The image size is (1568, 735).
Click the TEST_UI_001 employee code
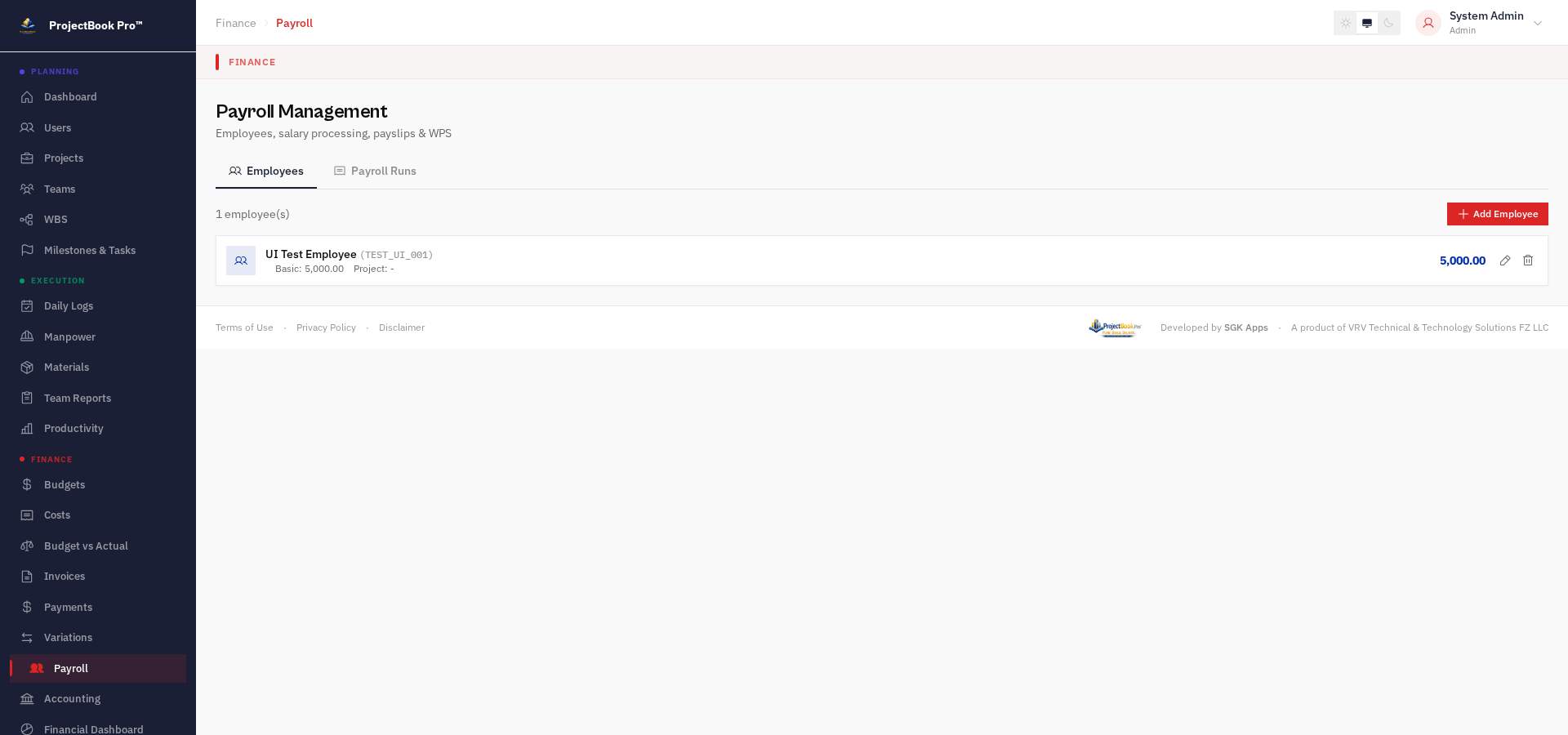tap(397, 255)
